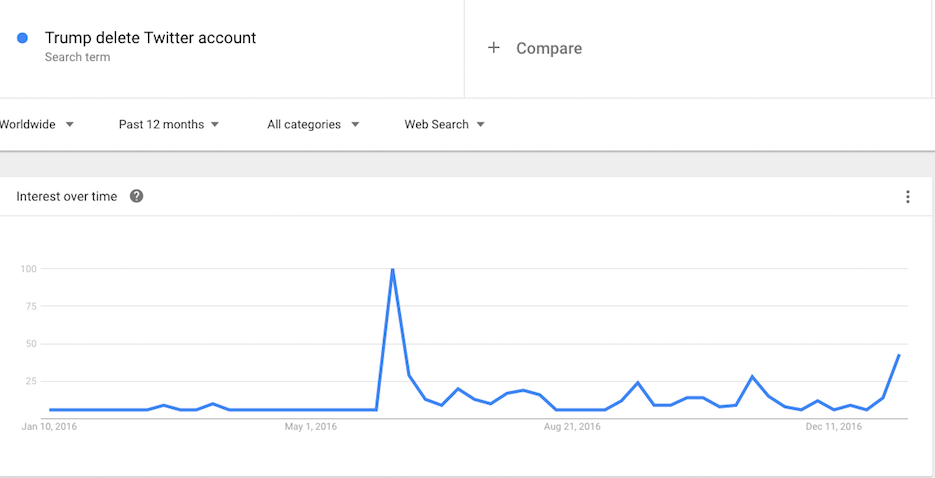Click the plus icon beside Compare
This screenshot has height=478, width=935.
(493, 48)
